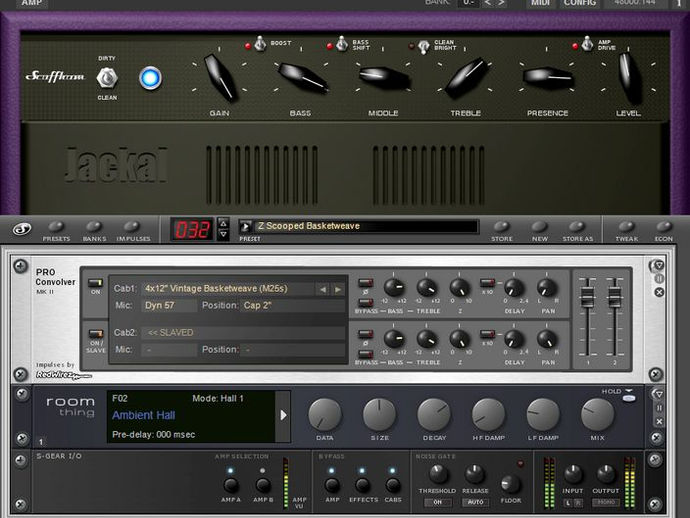The image size is (690, 518).
Task: Click the Z Scooped Basketweave preset name
Action: pos(308,226)
